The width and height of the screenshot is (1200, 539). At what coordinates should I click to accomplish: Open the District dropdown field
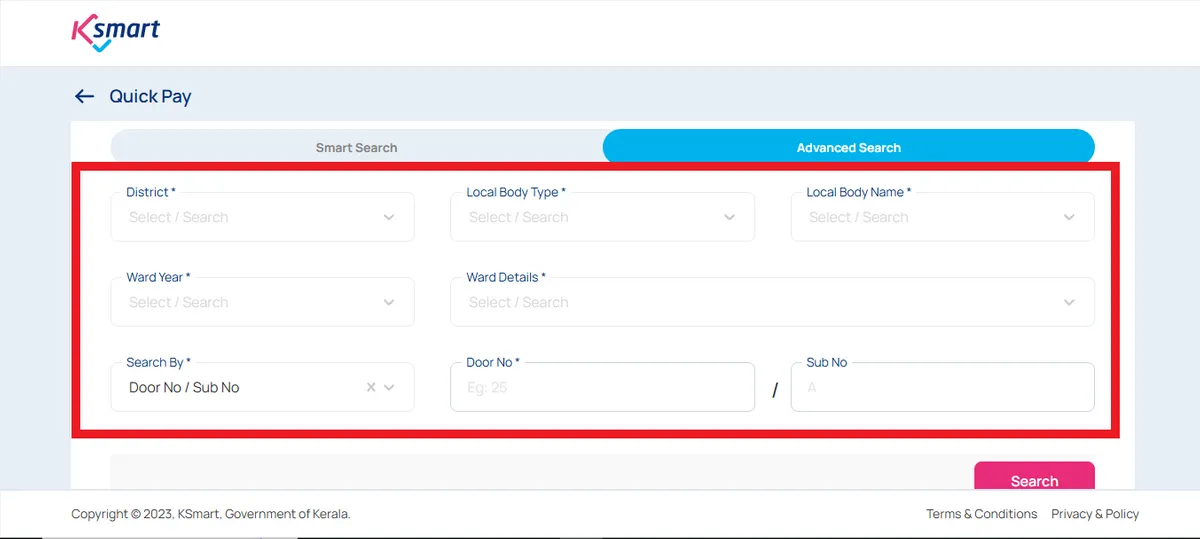[x=250, y=218]
